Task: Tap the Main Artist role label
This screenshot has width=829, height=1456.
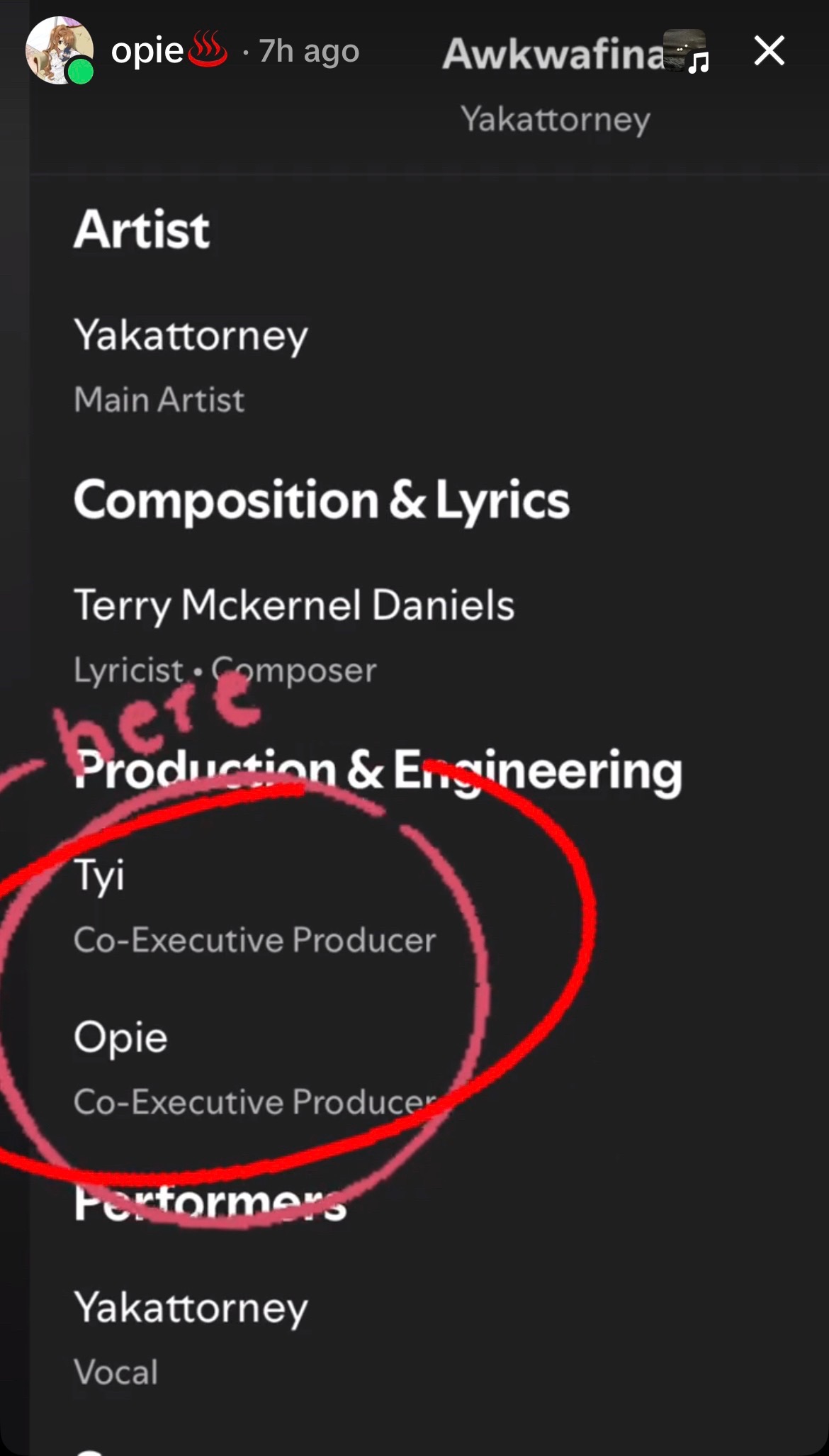Action: 159,400
